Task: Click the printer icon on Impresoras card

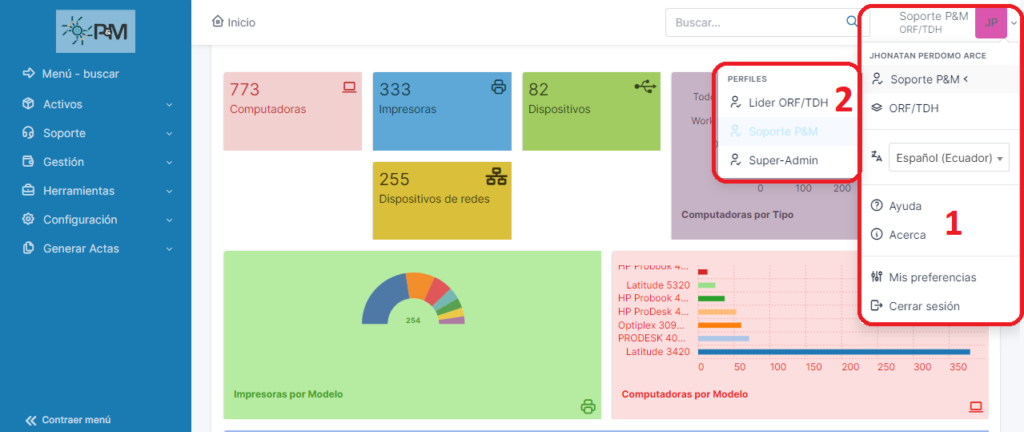Action: (498, 88)
